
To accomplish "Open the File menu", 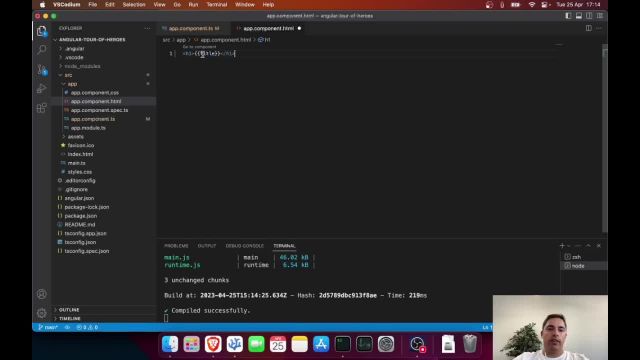I will pos(93,4).
